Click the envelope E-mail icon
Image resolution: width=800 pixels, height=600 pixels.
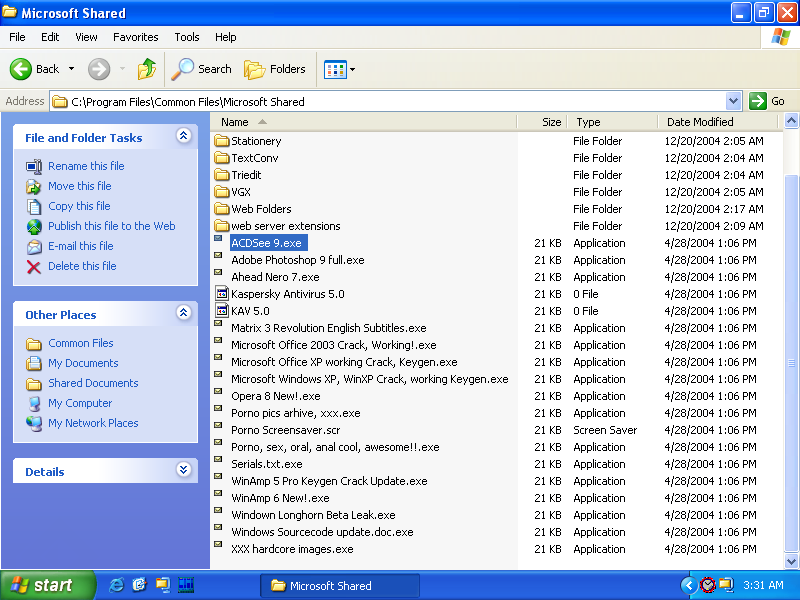pos(34,247)
